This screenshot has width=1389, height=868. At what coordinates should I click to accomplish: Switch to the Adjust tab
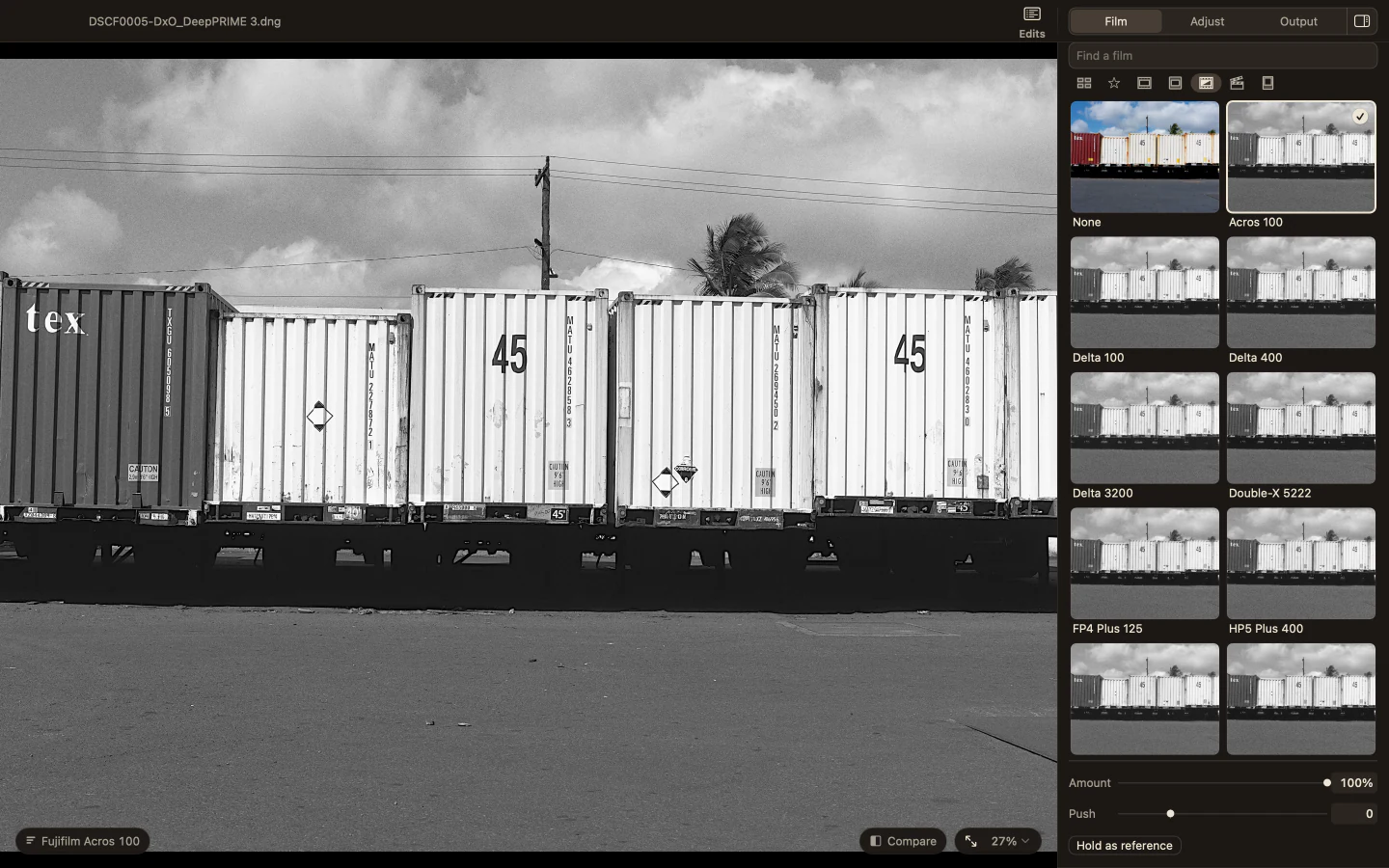1207,21
